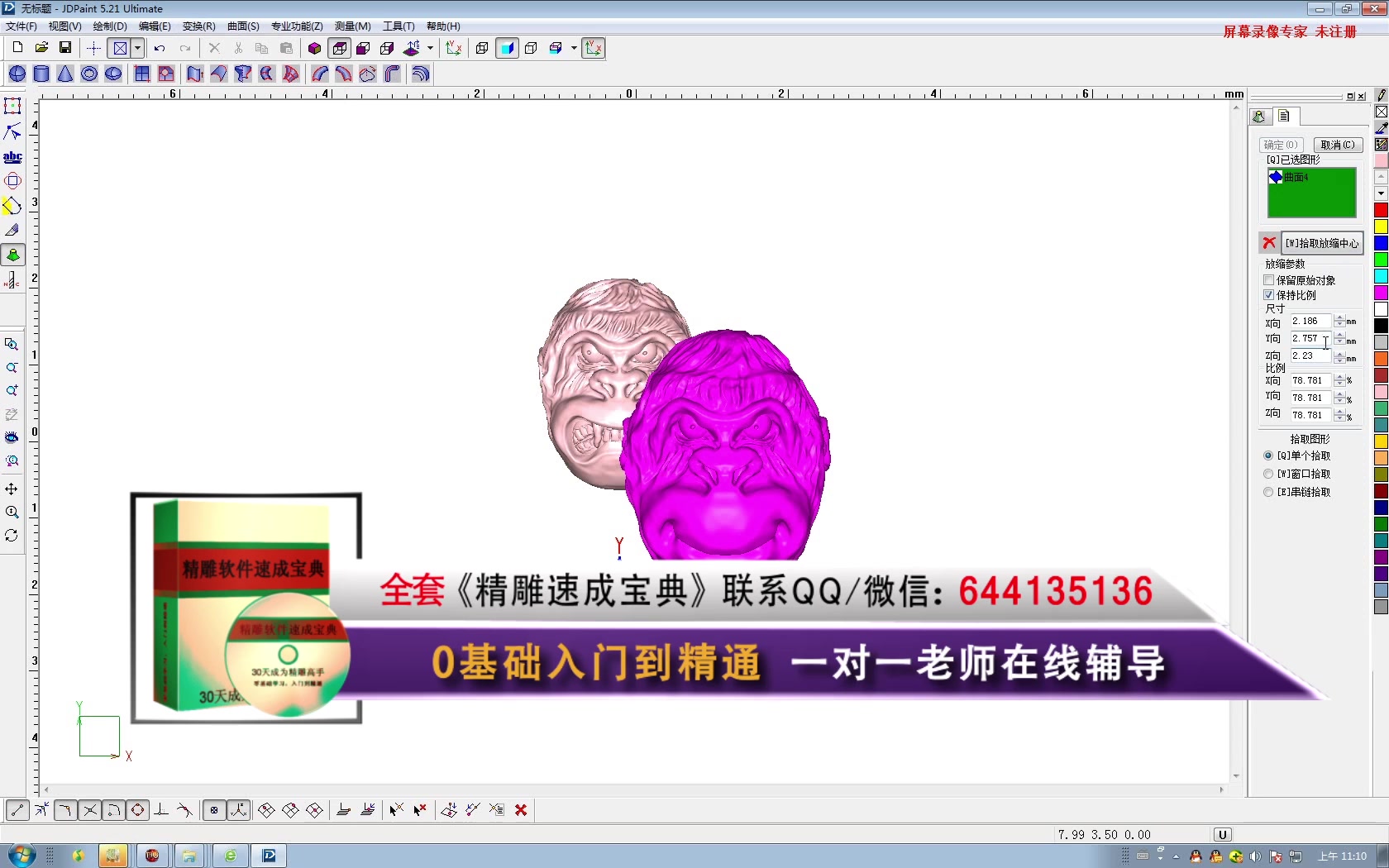Adjust the X向 size spinner
The image size is (1389, 868).
(1339, 321)
